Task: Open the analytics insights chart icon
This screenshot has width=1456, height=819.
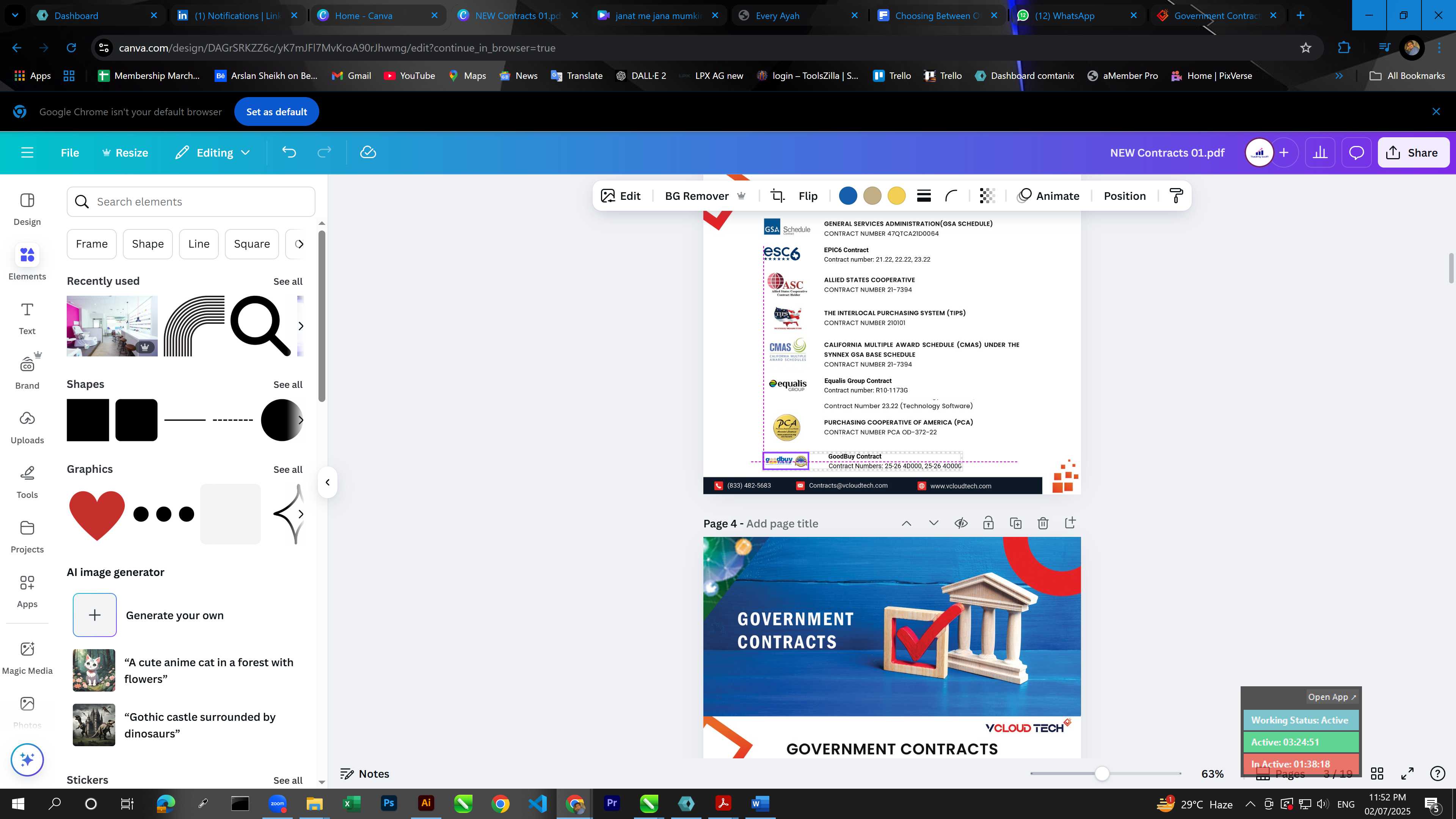Action: coord(1320,152)
